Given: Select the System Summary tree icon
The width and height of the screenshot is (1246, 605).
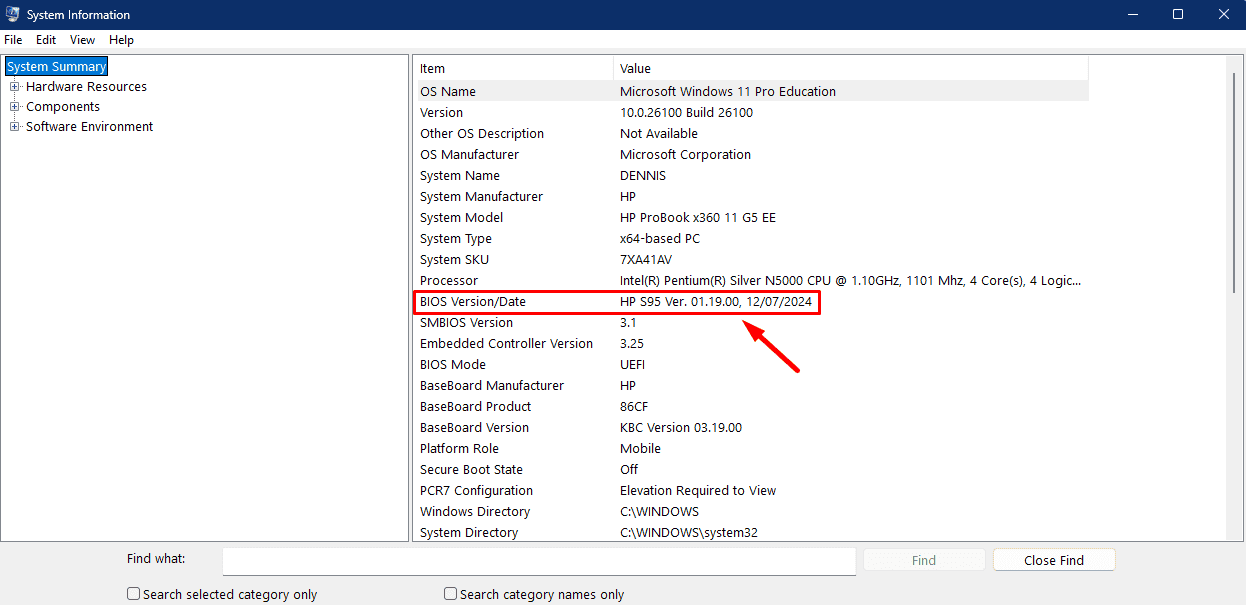Looking at the screenshot, I should pyautogui.click(x=56, y=66).
